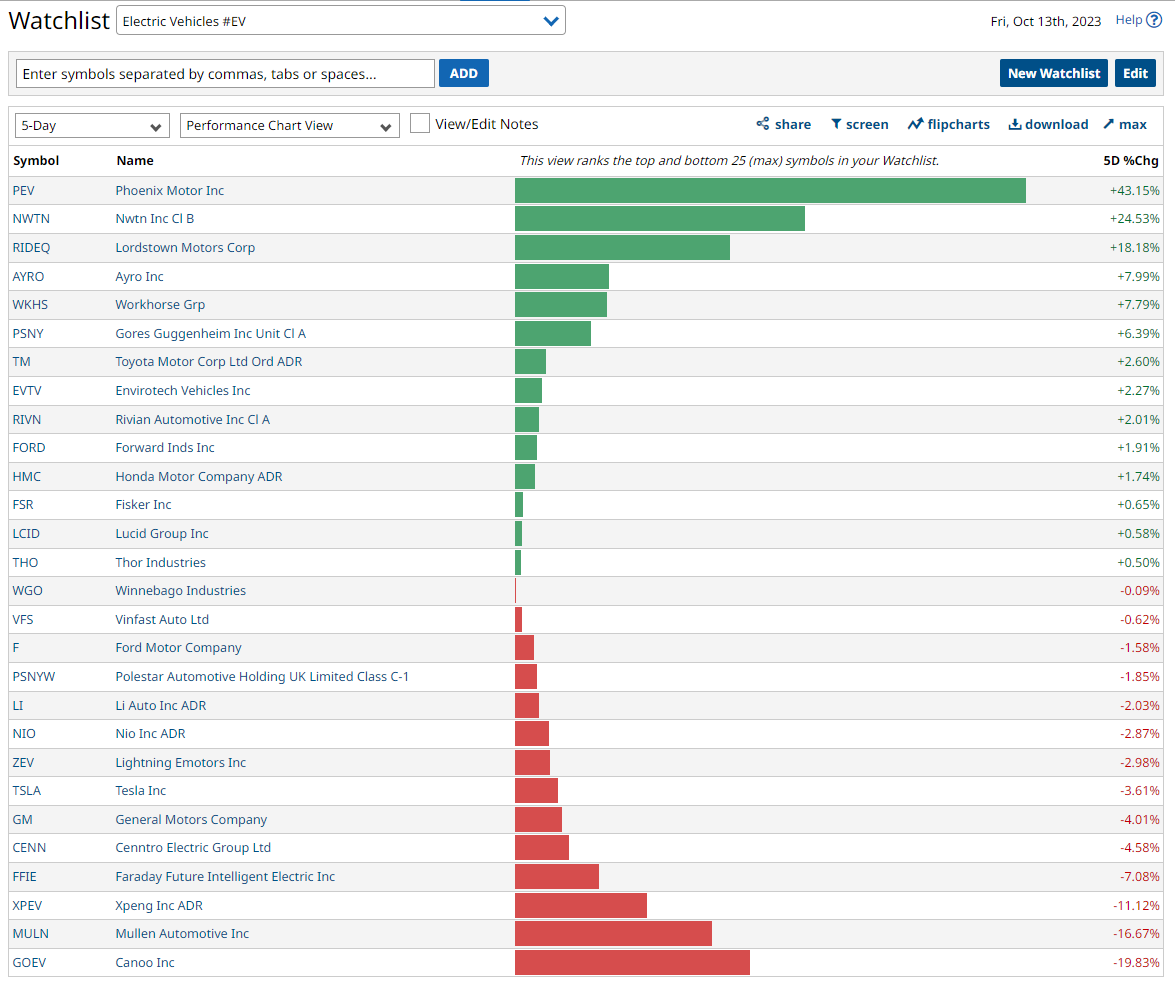
Task: Open the General Motors Company link
Action: tap(191, 820)
